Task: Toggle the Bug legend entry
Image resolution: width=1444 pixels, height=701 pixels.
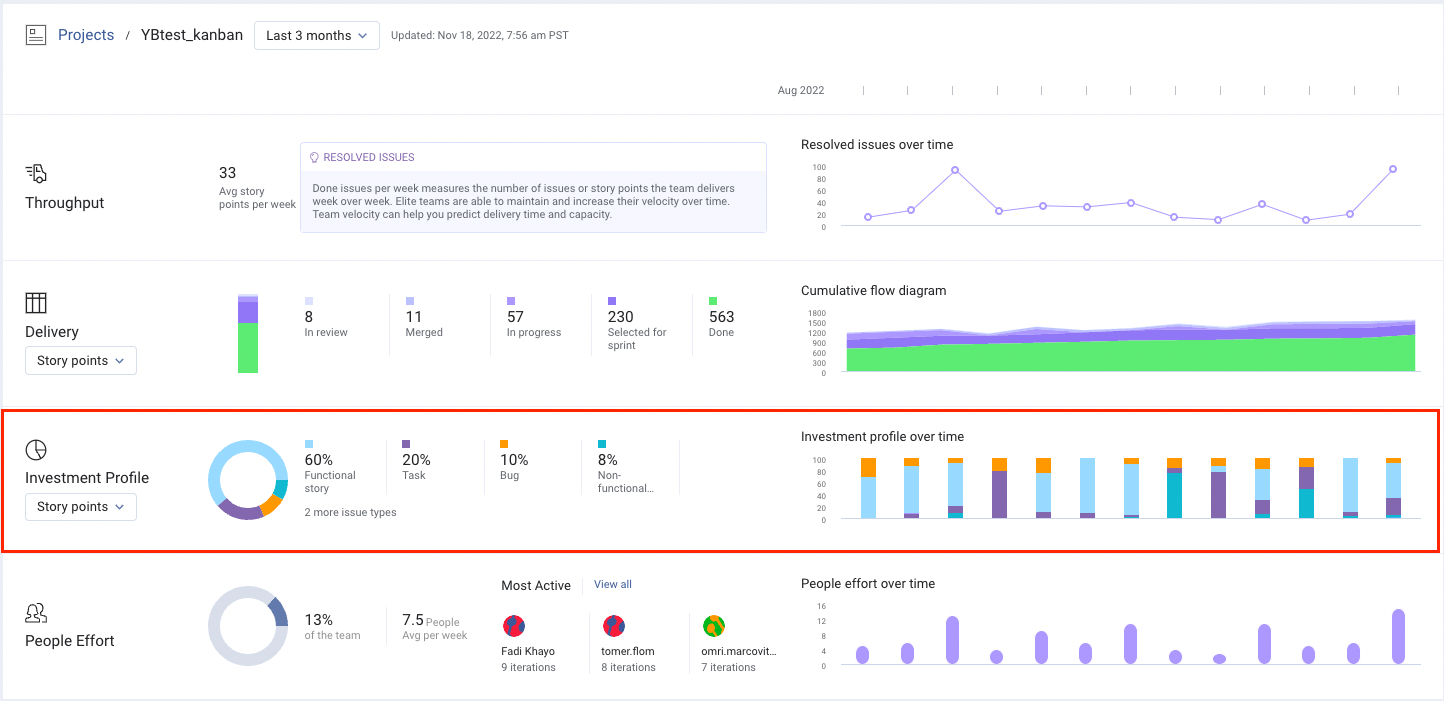Action: [512, 467]
